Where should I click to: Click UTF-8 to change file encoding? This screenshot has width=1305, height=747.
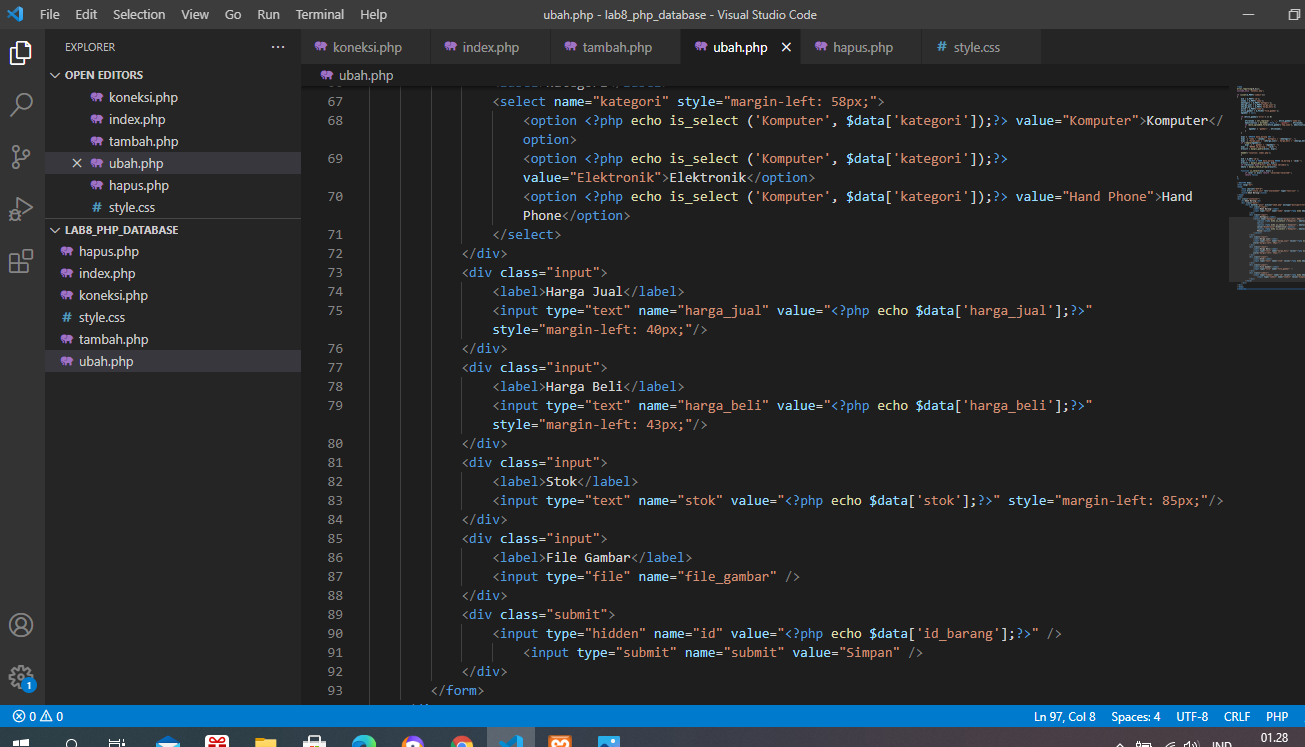point(1192,716)
